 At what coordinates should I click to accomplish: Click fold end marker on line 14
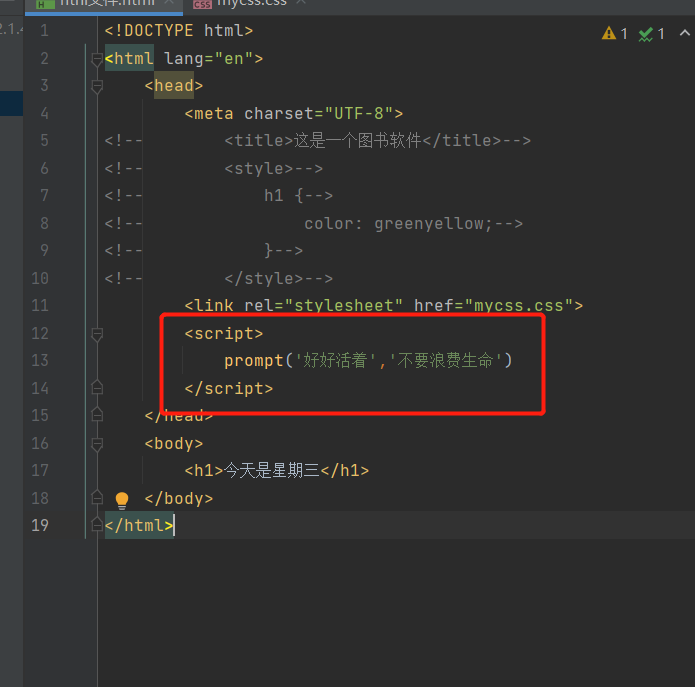(x=97, y=388)
